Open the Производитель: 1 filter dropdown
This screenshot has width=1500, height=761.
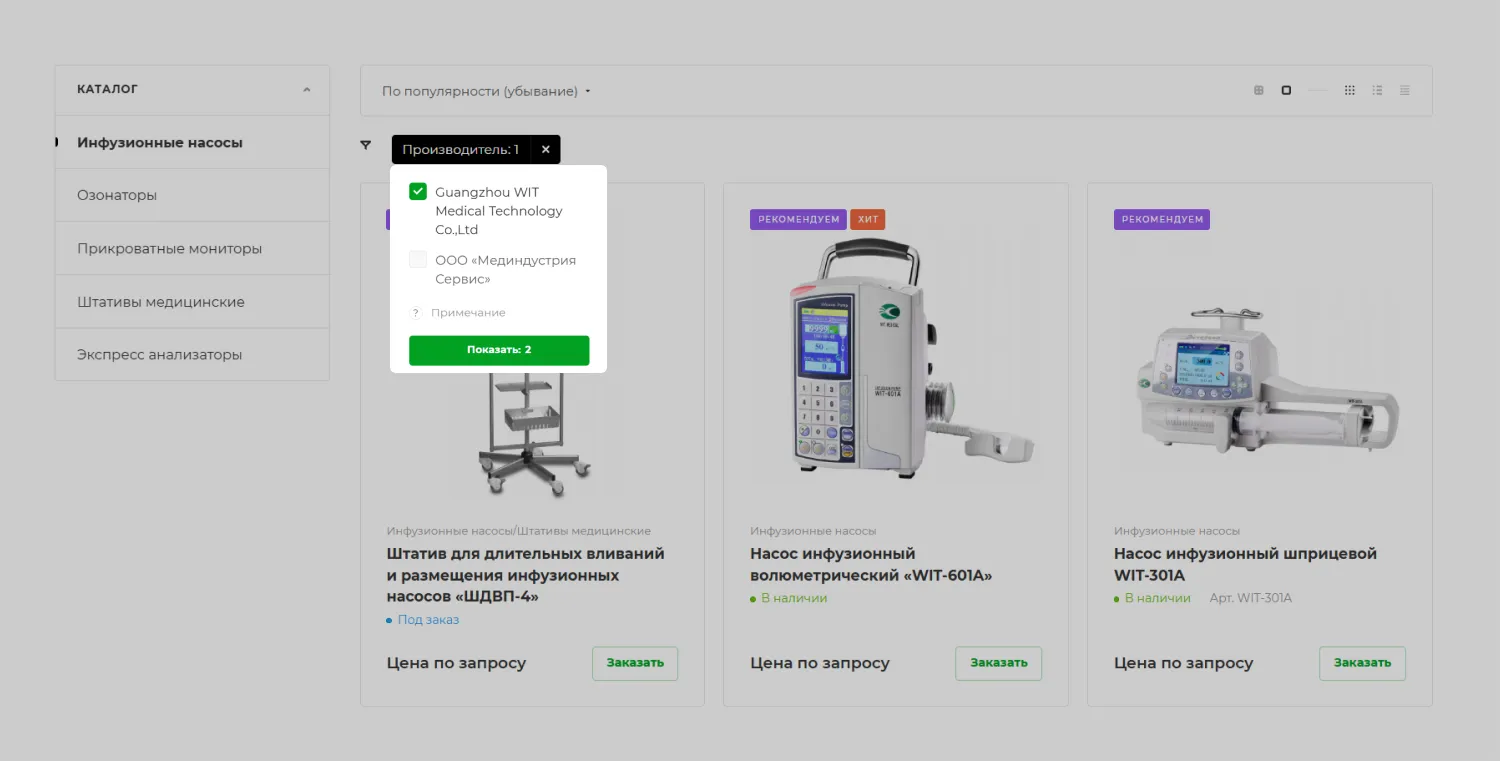461,150
